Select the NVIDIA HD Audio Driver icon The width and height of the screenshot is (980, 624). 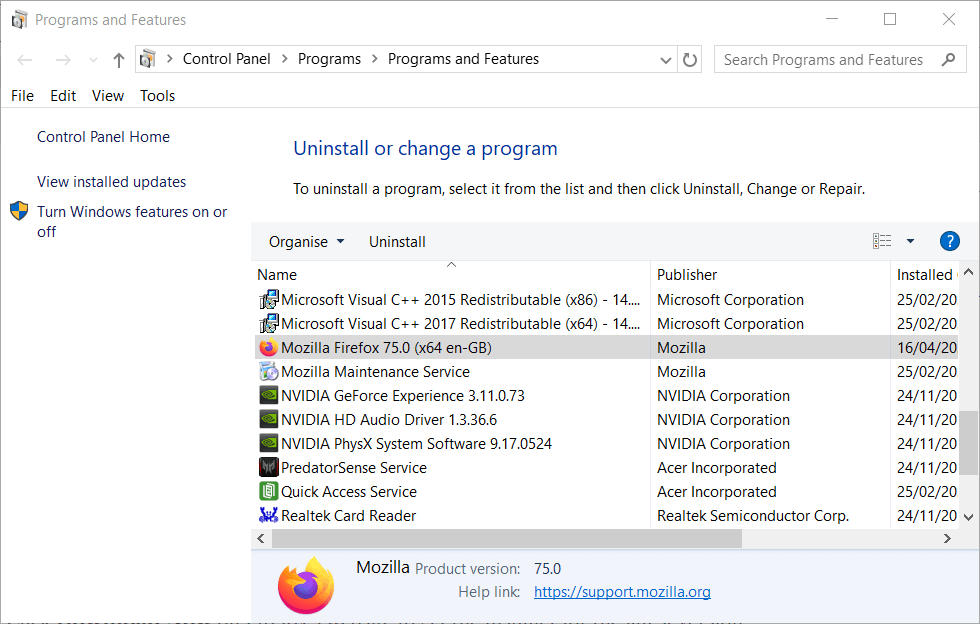[269, 420]
